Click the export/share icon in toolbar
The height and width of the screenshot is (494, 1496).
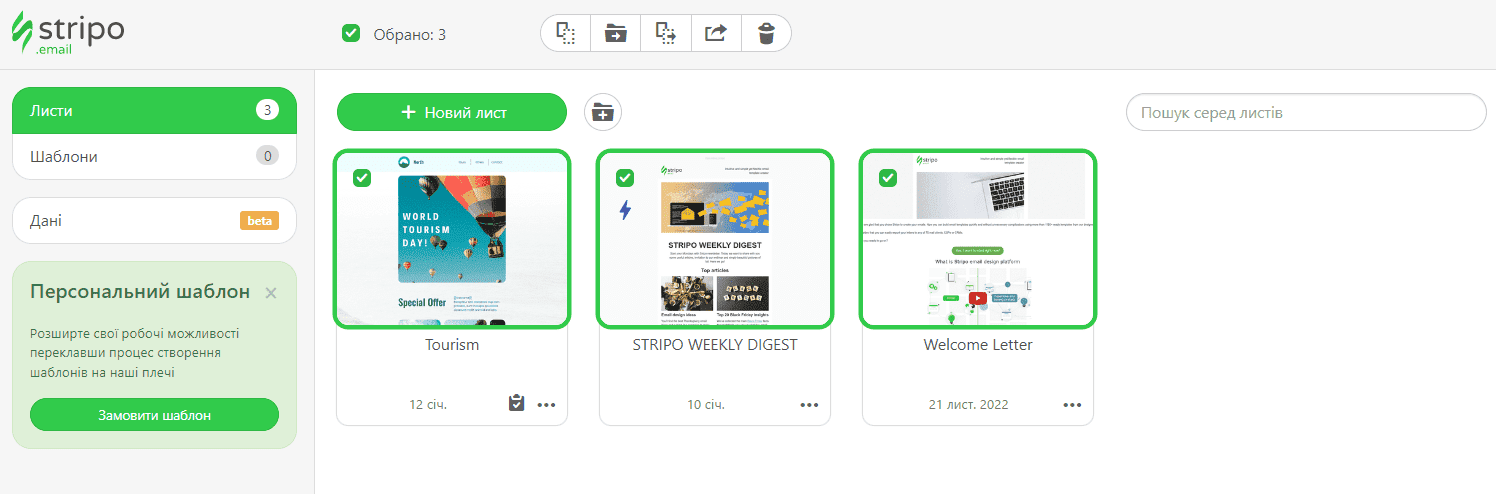716,33
